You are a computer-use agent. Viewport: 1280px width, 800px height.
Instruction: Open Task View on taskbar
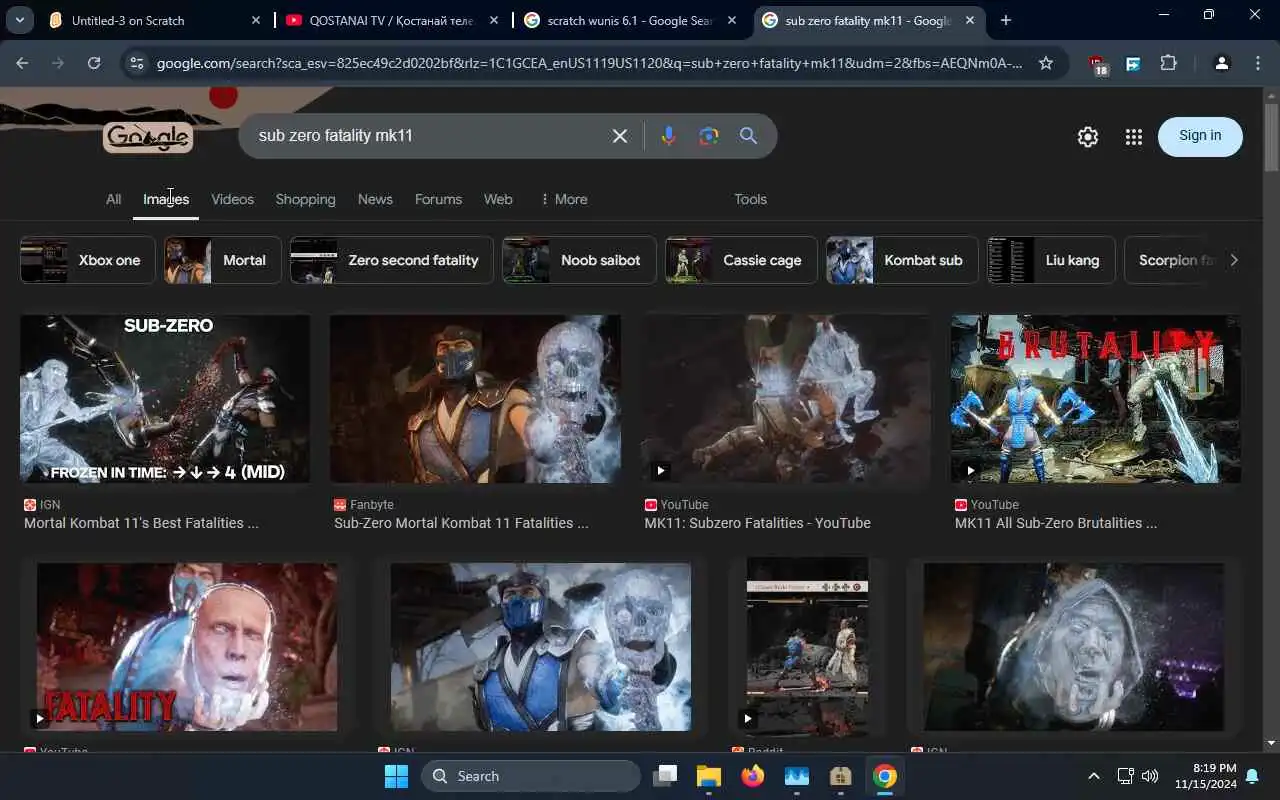point(665,776)
